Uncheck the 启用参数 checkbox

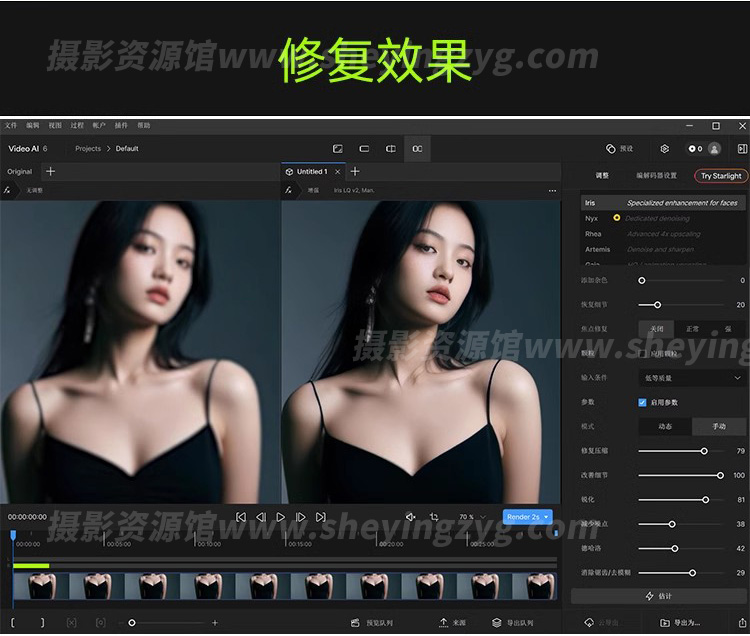(642, 402)
